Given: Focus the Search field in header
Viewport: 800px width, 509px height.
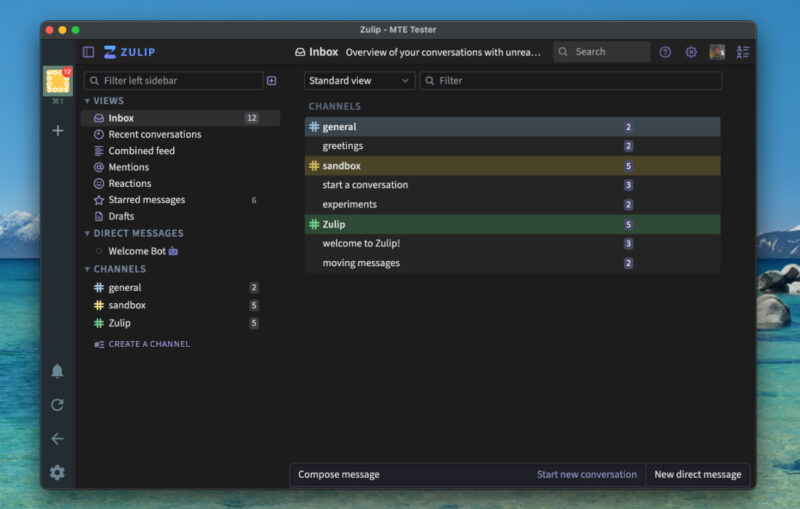Looking at the screenshot, I should pyautogui.click(x=602, y=52).
